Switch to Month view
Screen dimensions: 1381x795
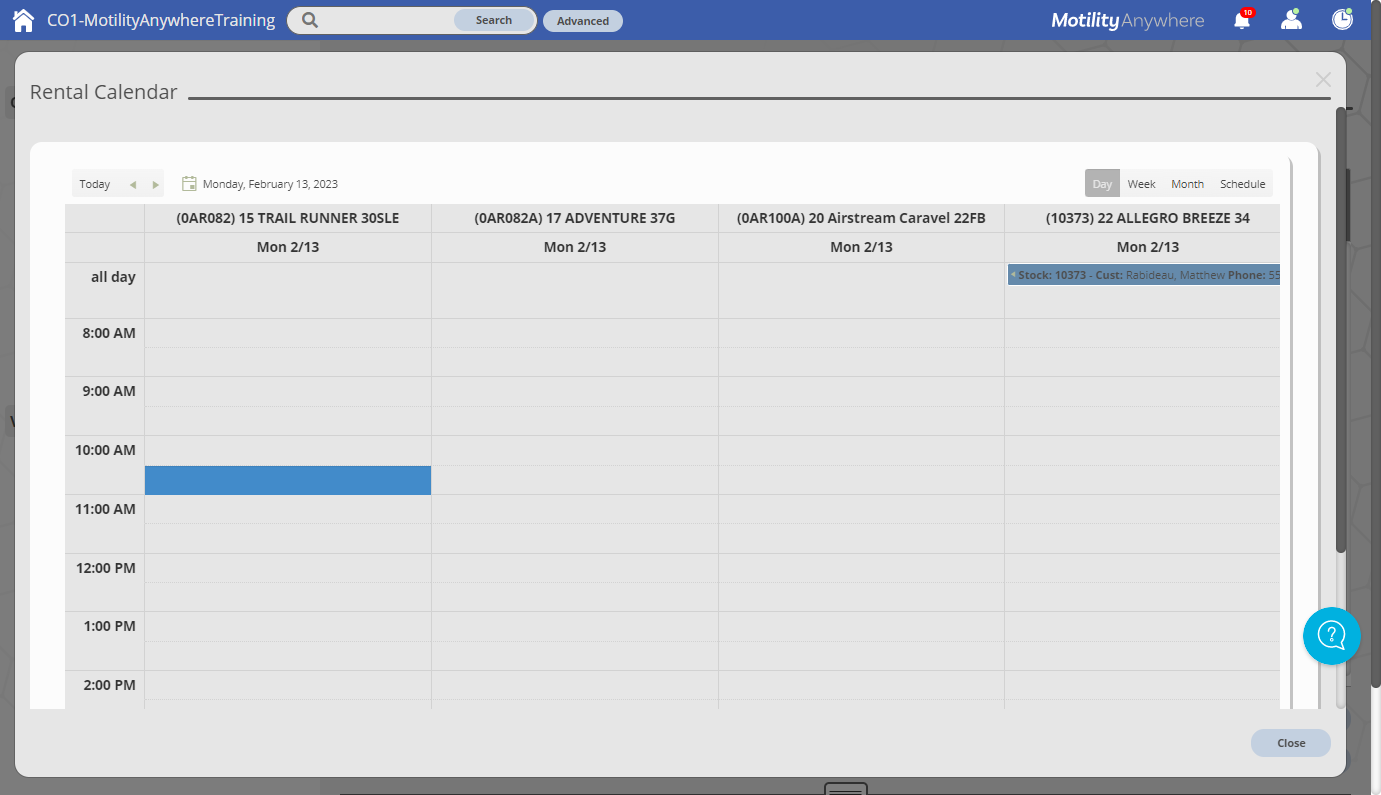[x=1187, y=184]
